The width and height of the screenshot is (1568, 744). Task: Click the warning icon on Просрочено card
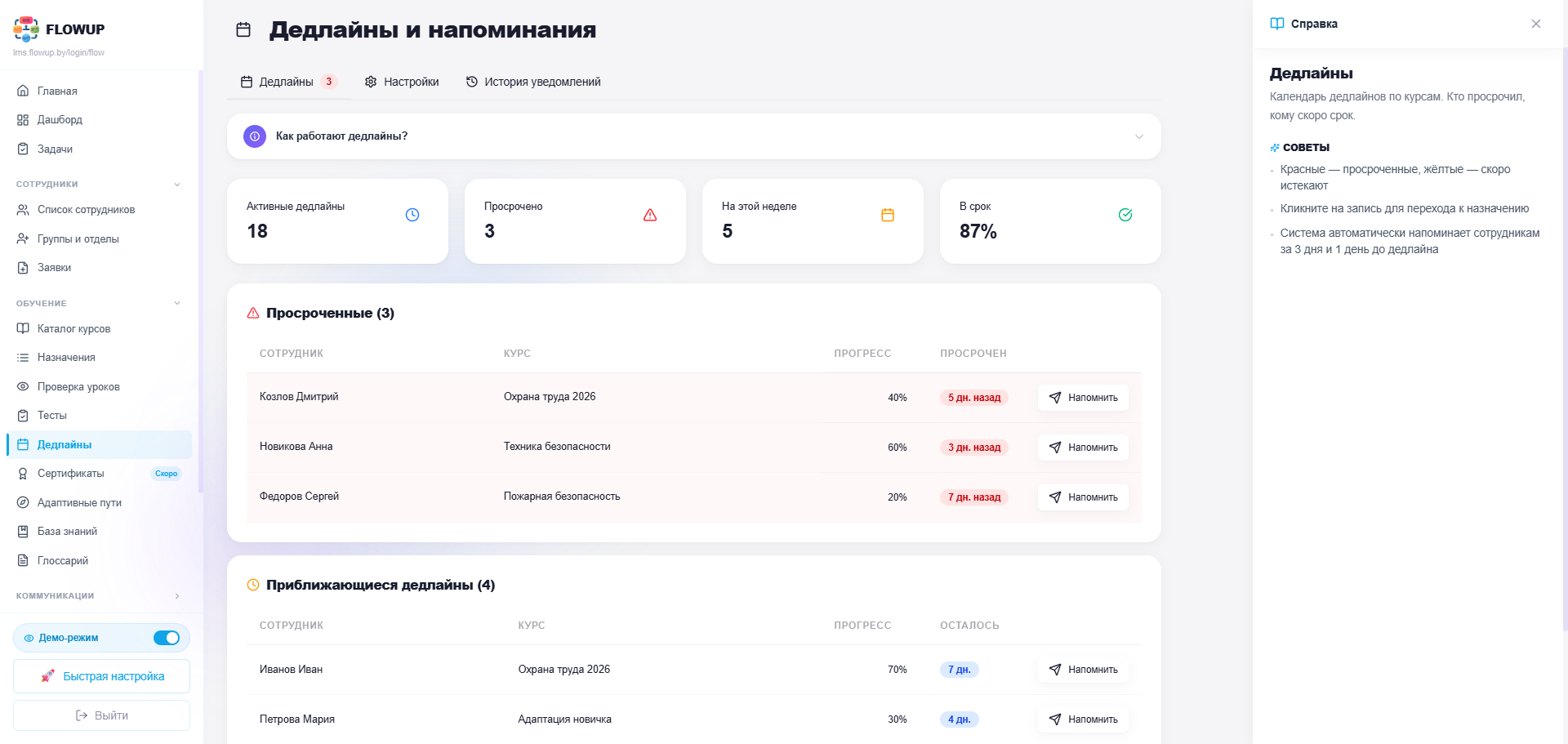650,215
